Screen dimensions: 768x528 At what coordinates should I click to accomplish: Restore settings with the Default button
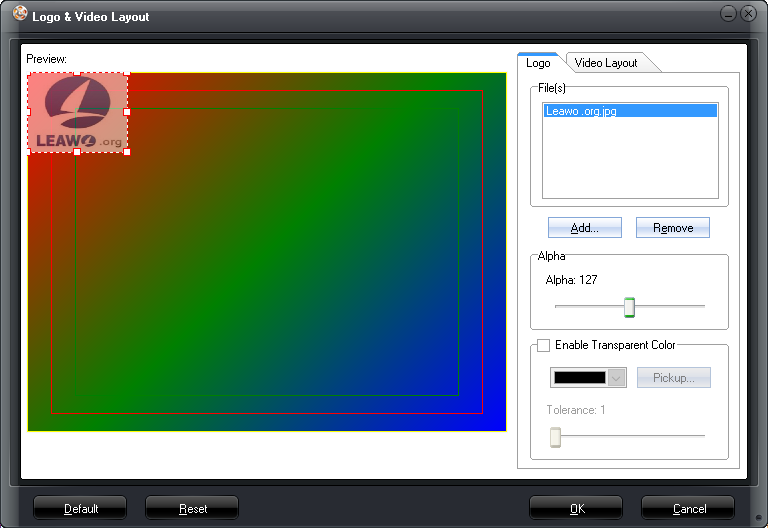click(81, 509)
